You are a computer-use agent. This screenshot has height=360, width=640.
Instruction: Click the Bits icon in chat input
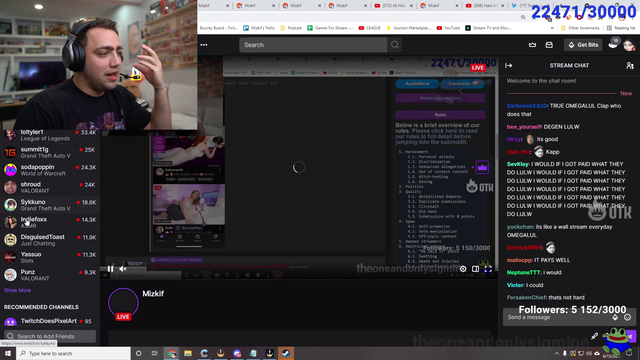click(x=615, y=317)
